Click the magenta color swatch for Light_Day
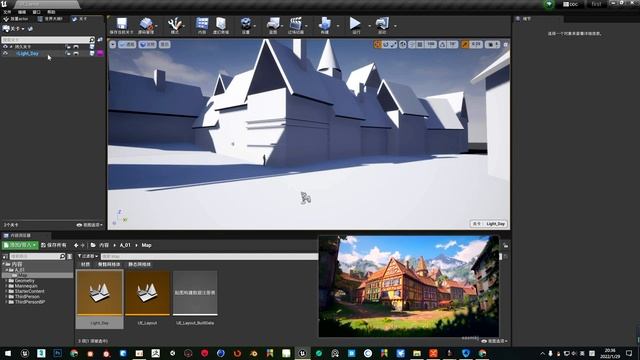640x360 pixels. [x=100, y=53]
